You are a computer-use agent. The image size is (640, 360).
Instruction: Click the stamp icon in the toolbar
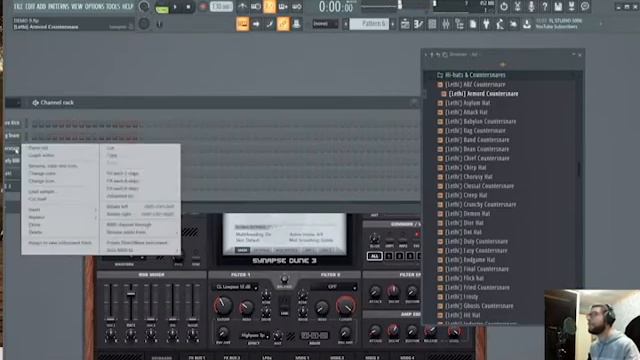[x=296, y=24]
